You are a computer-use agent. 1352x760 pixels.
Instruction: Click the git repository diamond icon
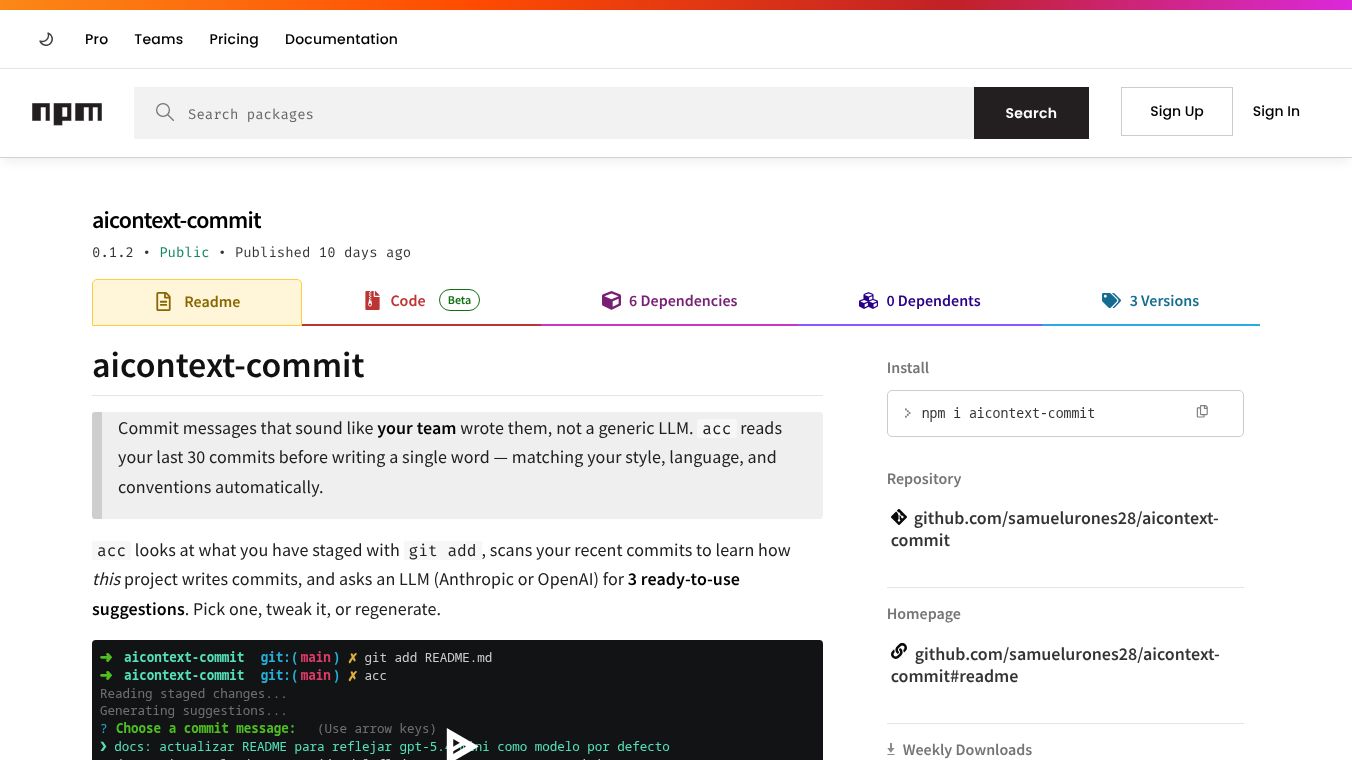tap(899, 517)
